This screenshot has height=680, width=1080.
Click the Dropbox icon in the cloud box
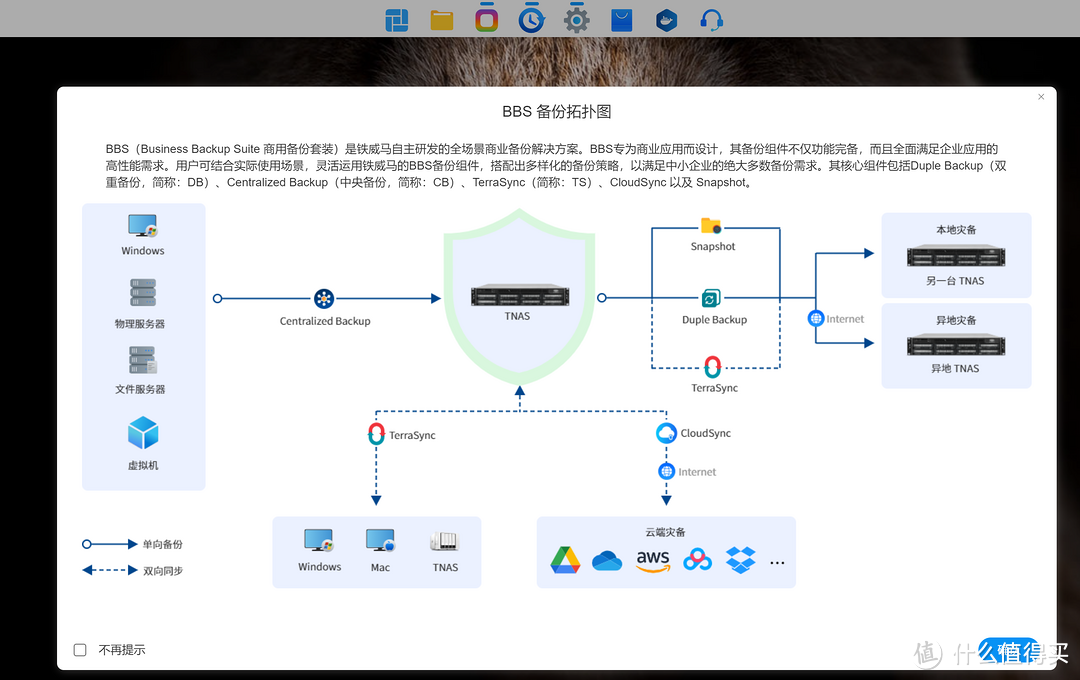point(740,561)
